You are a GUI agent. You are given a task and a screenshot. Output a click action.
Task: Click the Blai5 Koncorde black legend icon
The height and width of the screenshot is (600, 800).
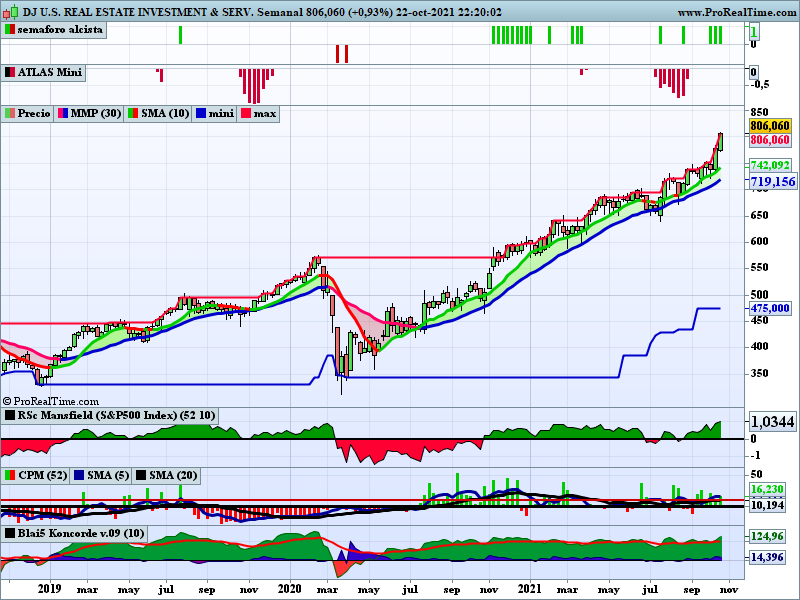(10, 534)
